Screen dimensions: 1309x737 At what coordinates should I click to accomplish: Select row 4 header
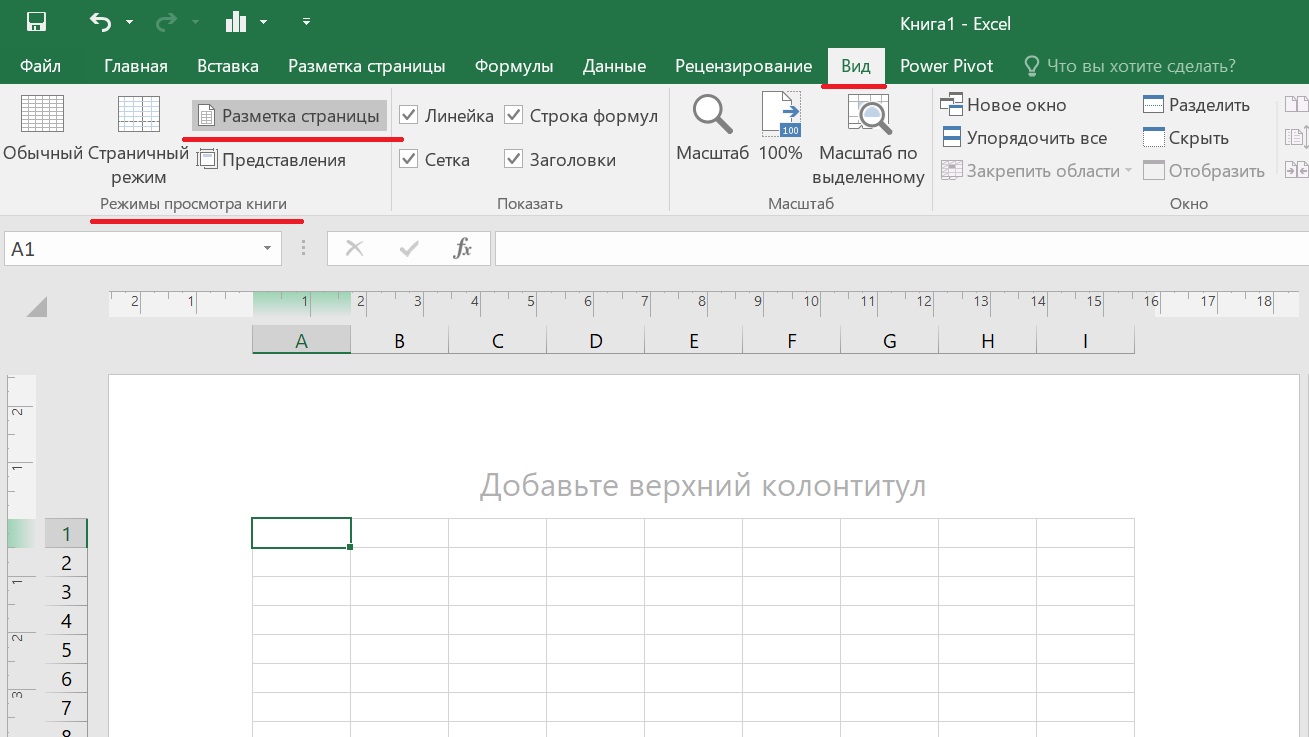tap(67, 620)
